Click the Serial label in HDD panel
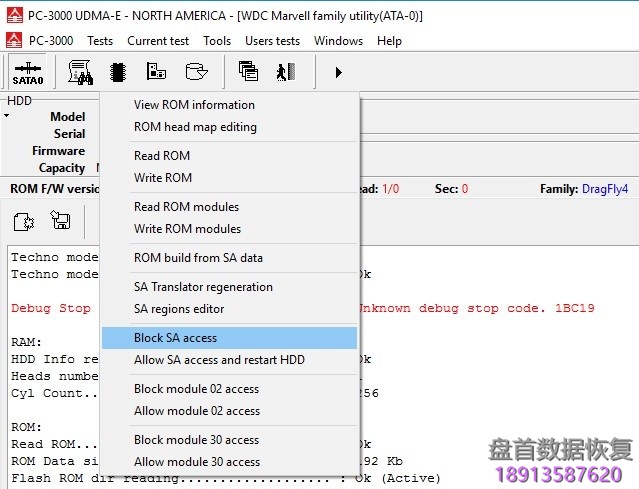 coord(69,134)
